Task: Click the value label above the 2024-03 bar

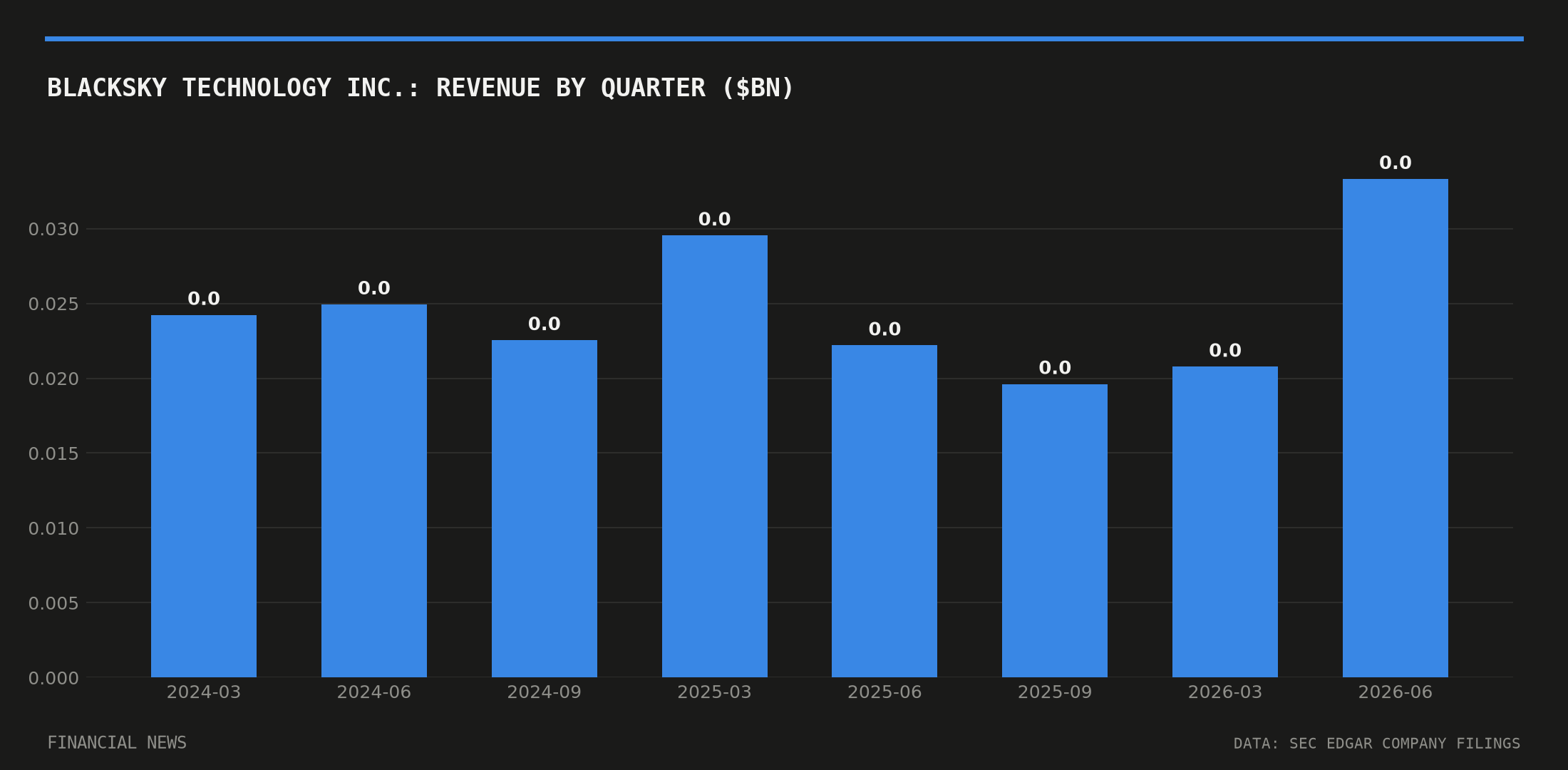Action: [204, 299]
